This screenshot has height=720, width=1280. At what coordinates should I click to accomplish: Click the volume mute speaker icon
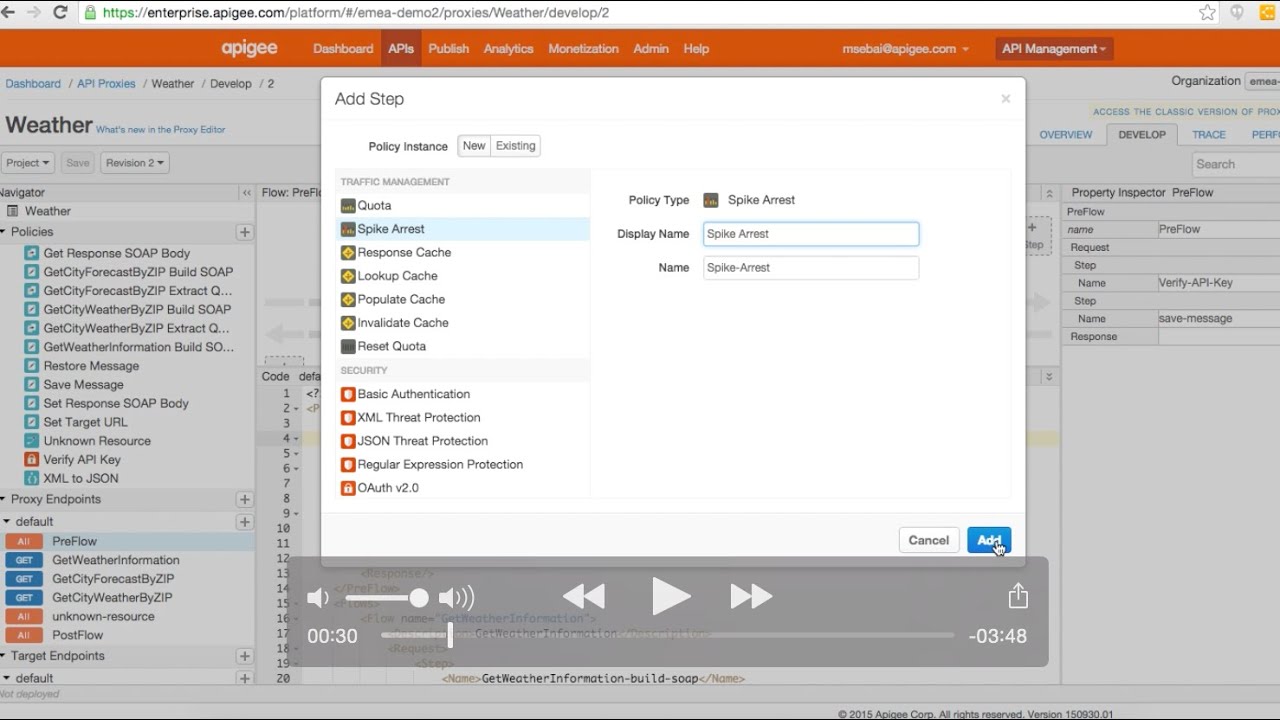[318, 598]
